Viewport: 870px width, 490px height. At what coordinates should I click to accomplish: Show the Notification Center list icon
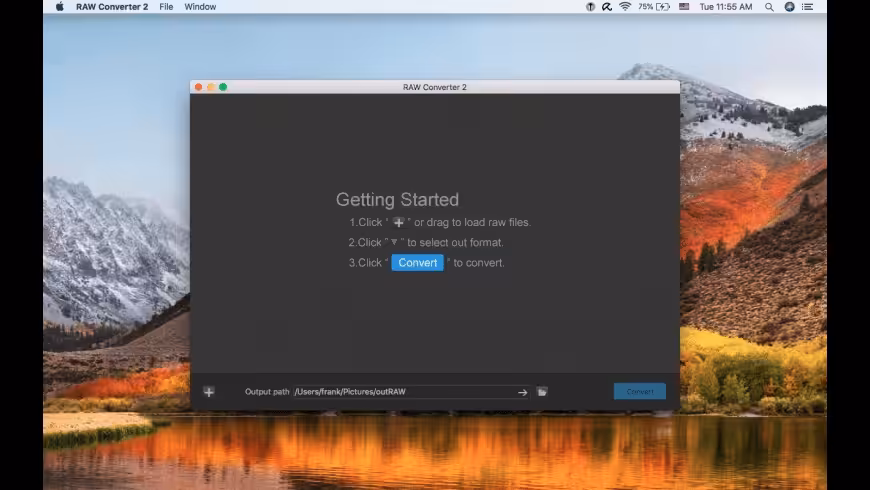[x=808, y=7]
